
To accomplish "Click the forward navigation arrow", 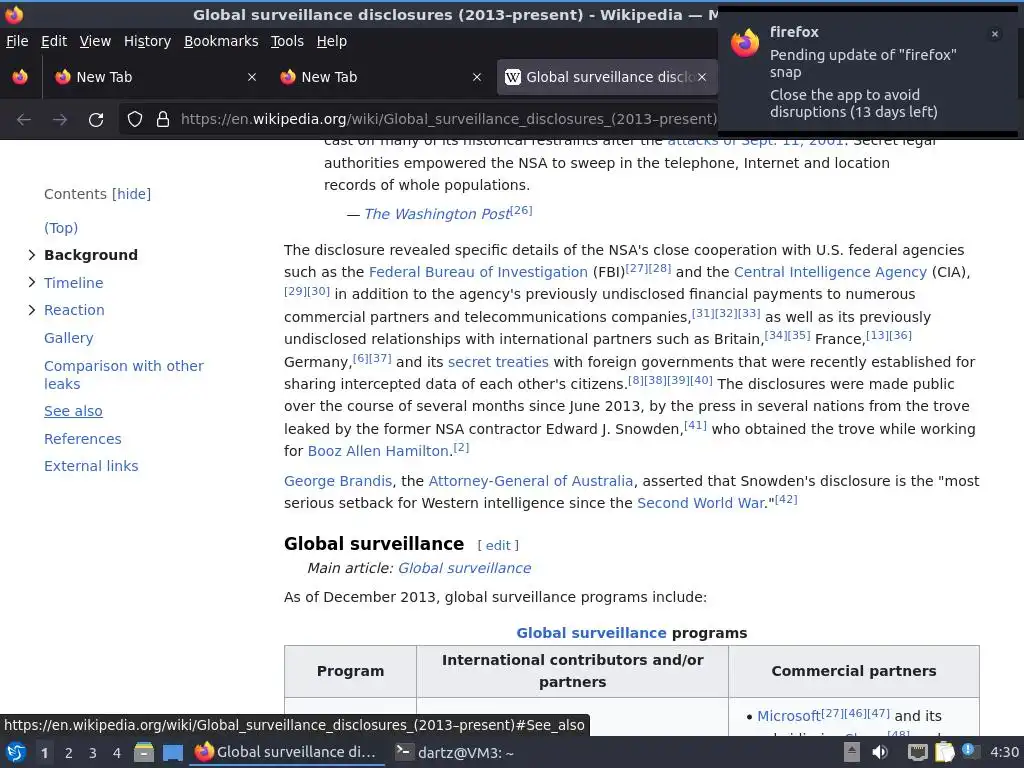I will [x=60, y=120].
